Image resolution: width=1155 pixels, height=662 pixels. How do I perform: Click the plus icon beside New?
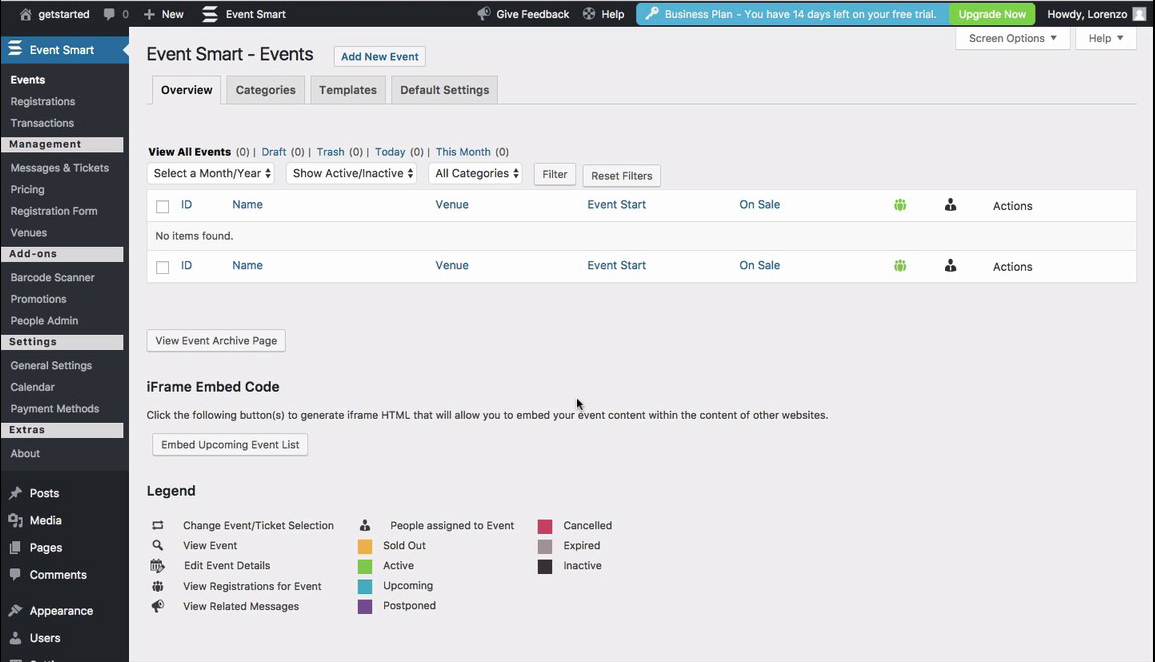[x=150, y=14]
